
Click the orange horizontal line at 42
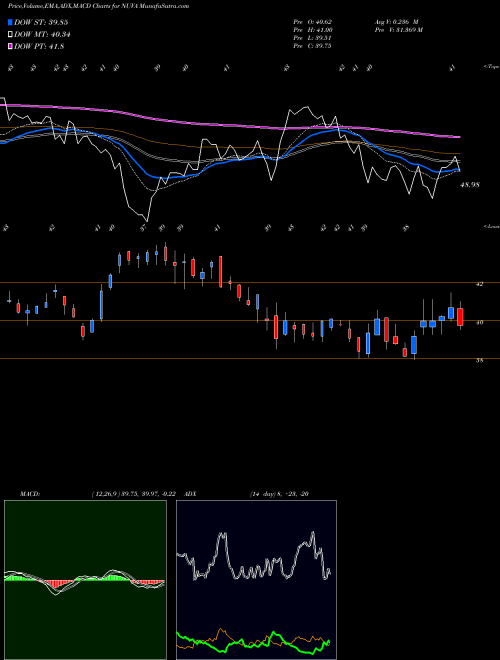click(250, 282)
